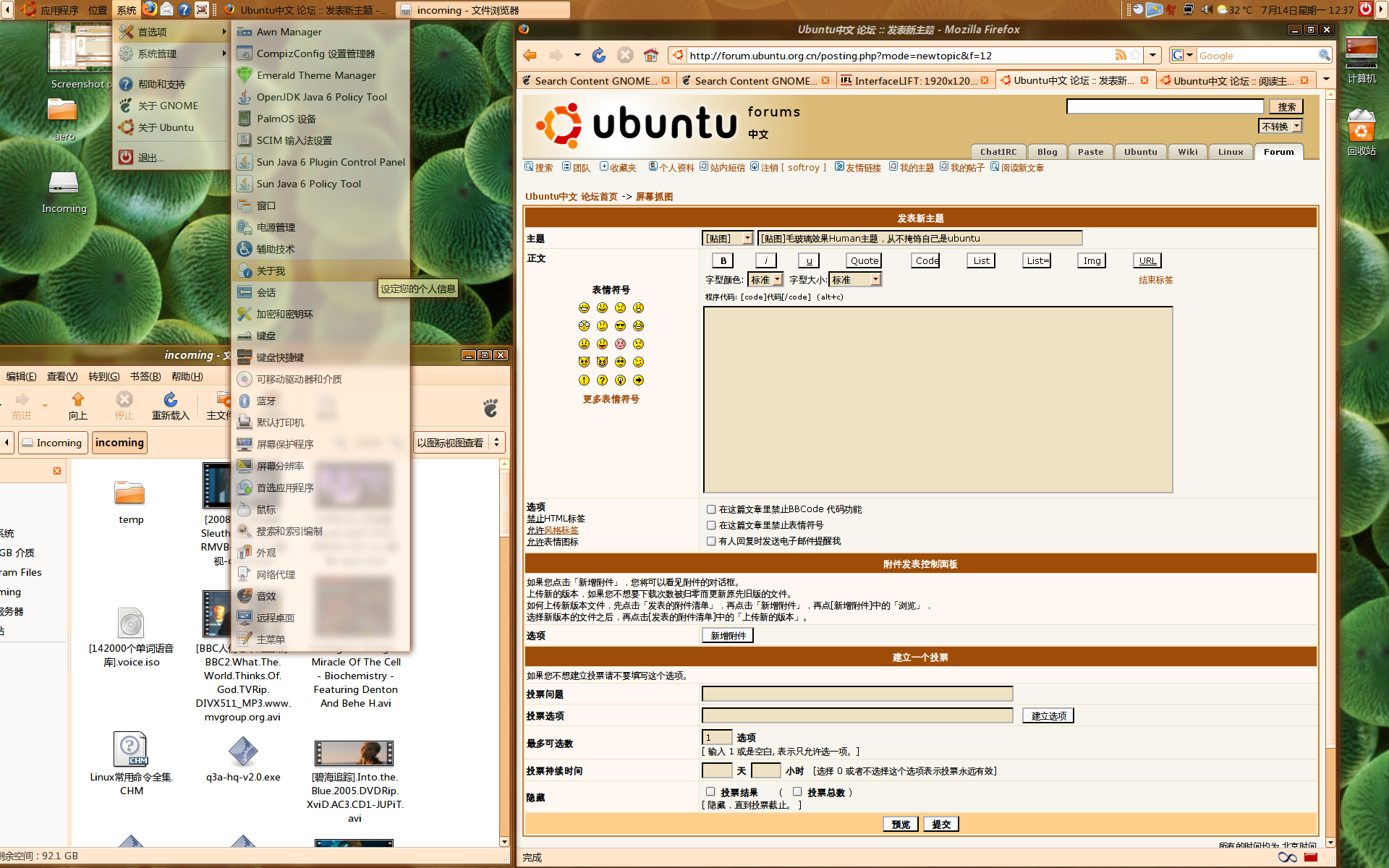Click the shutdown icon in top panel

pyautogui.click(x=1365, y=9)
